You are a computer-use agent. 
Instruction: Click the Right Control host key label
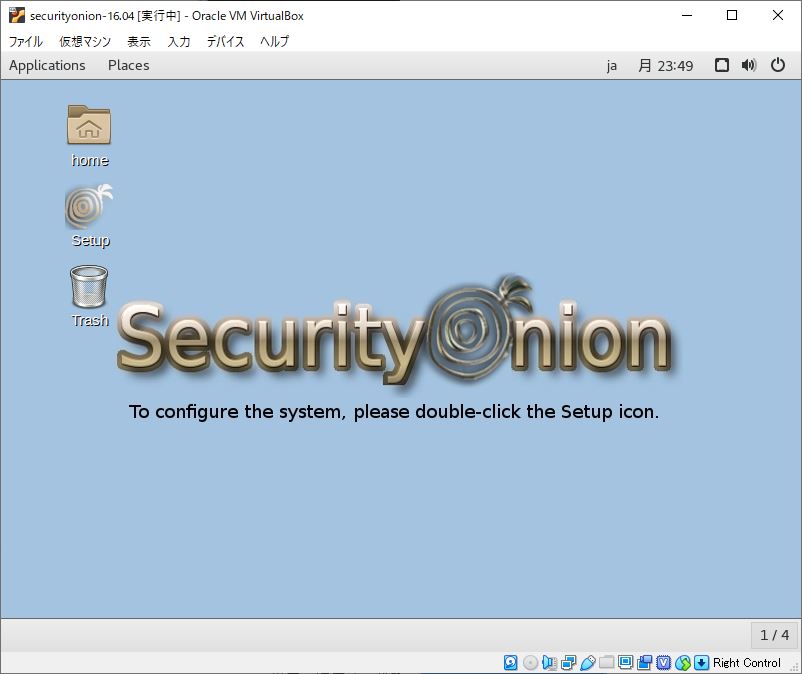click(747, 663)
